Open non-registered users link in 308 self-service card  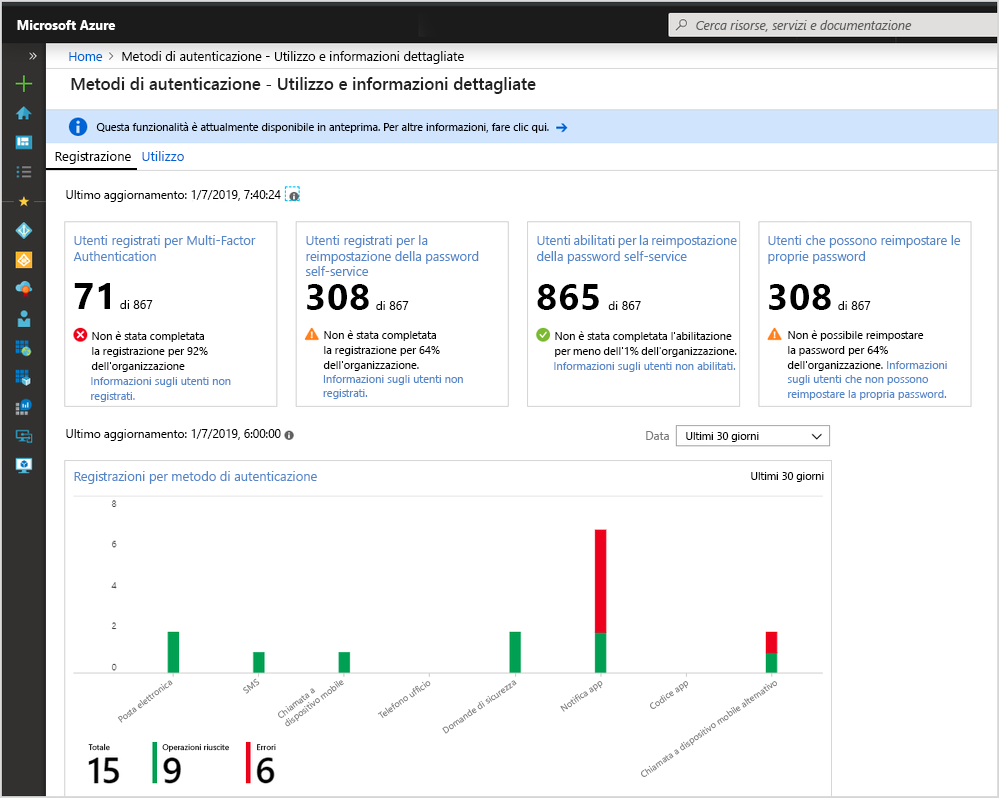tap(393, 386)
